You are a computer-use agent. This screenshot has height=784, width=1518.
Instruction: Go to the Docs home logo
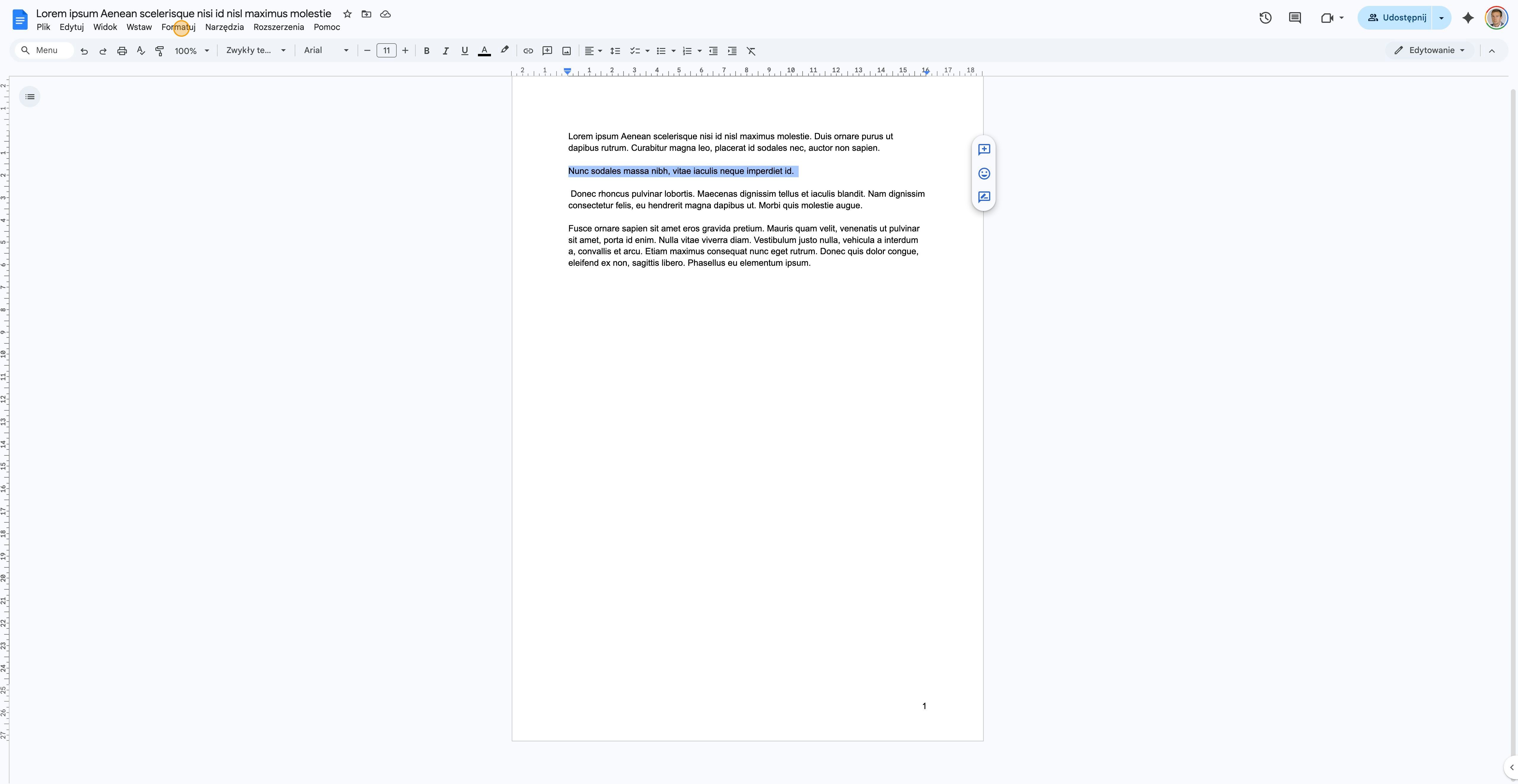coord(20,20)
